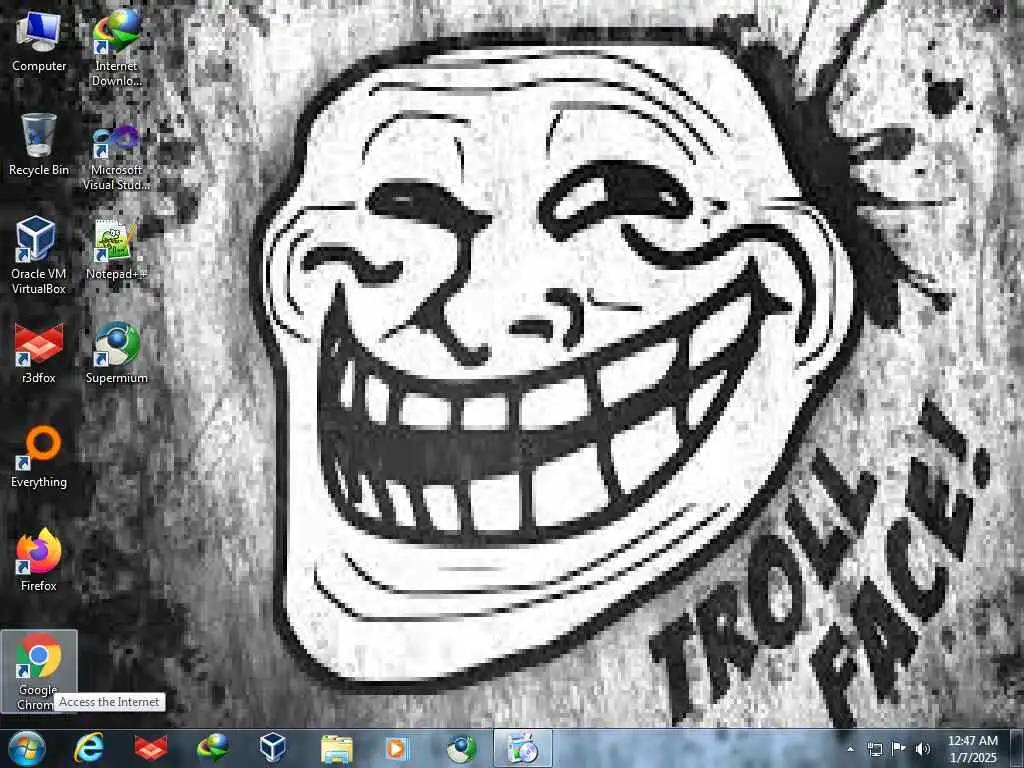Switch to the active disc application taskbar button
The image size is (1024, 768).
pyautogui.click(x=522, y=748)
